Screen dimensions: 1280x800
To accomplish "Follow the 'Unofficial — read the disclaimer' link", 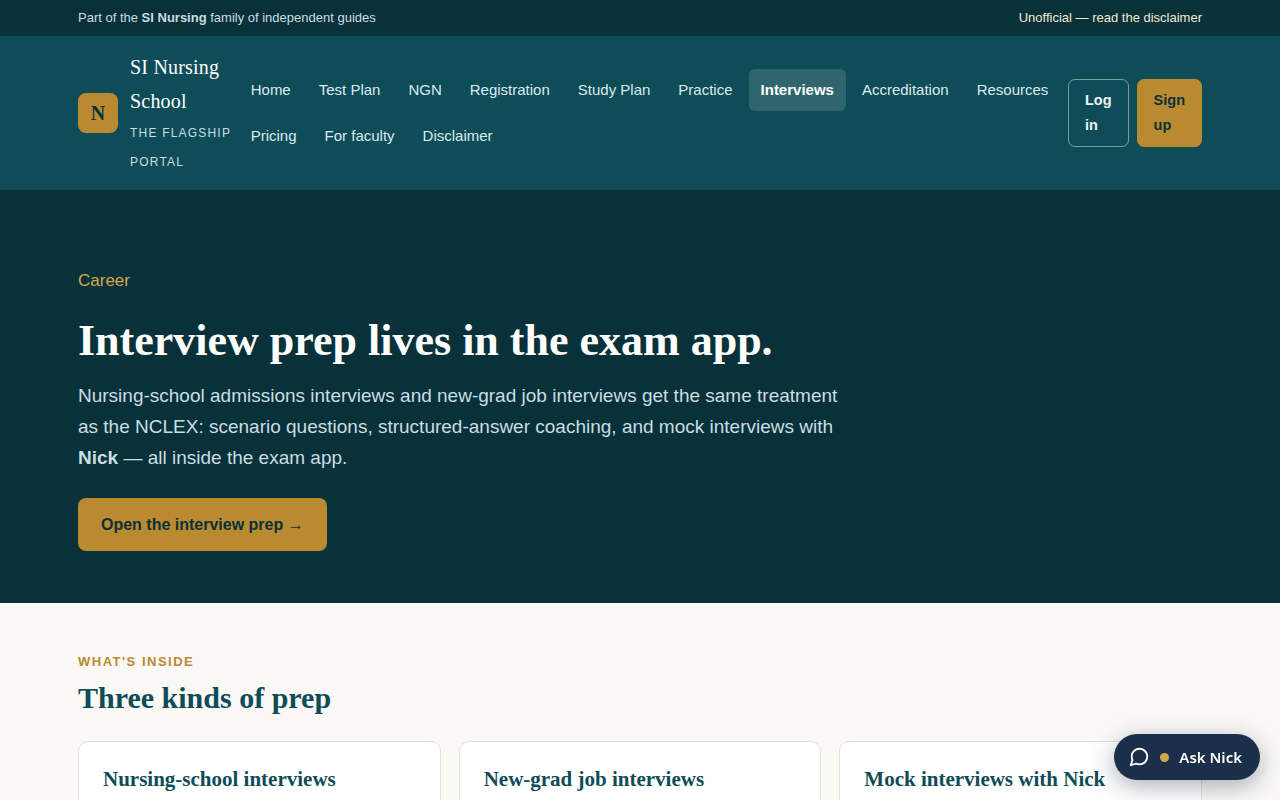I will coord(1110,18).
